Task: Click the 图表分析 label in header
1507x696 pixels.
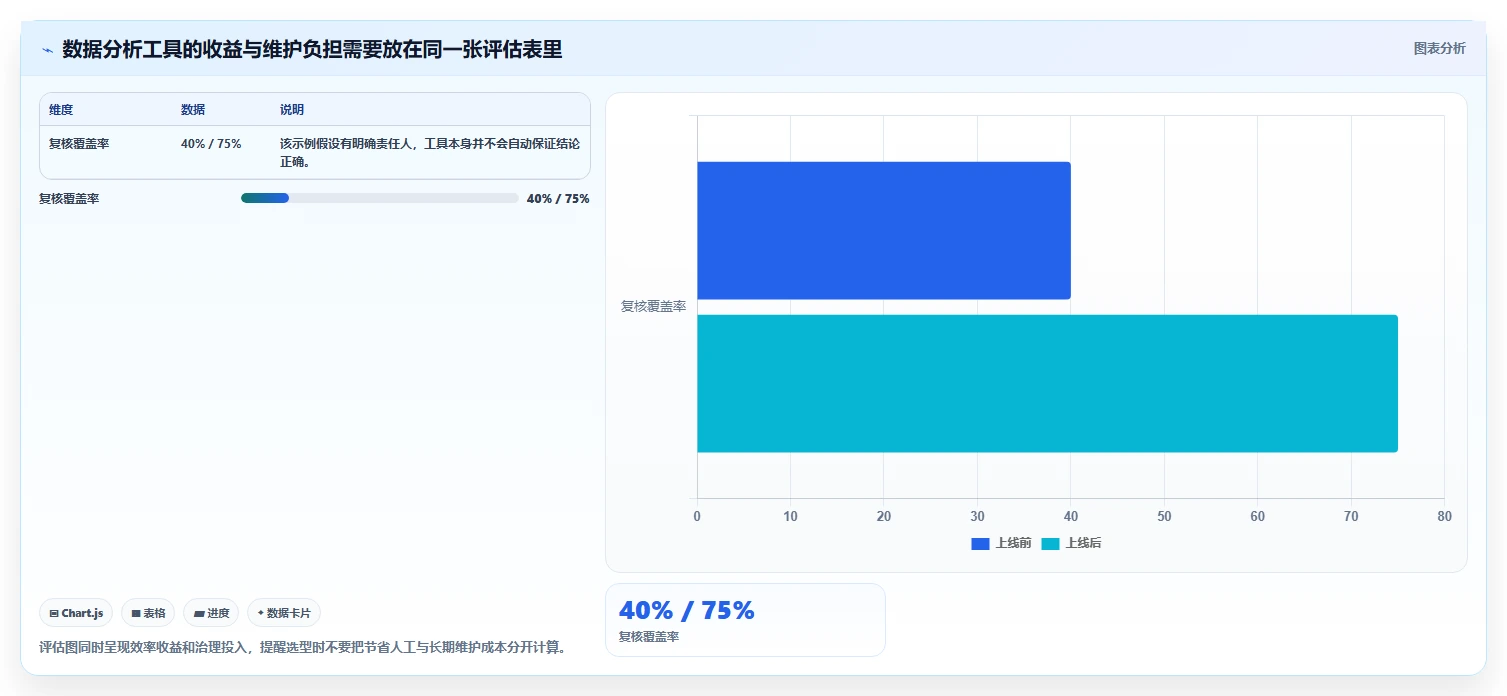Action: [x=1439, y=49]
